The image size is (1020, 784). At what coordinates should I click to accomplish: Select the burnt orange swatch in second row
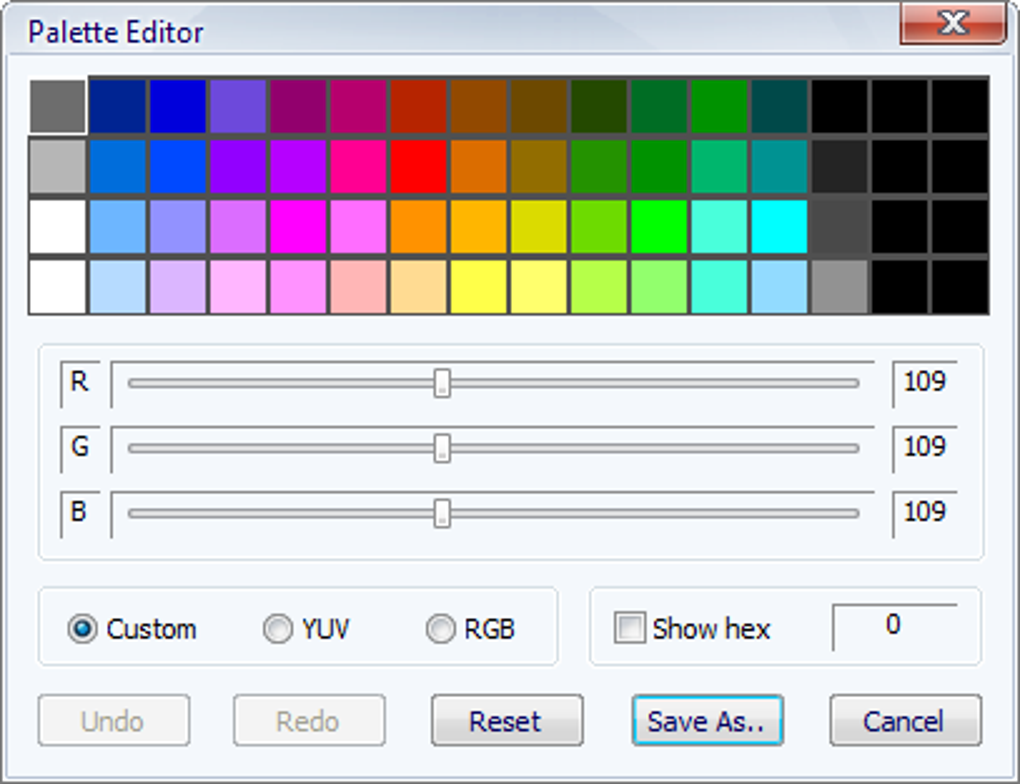coord(478,167)
